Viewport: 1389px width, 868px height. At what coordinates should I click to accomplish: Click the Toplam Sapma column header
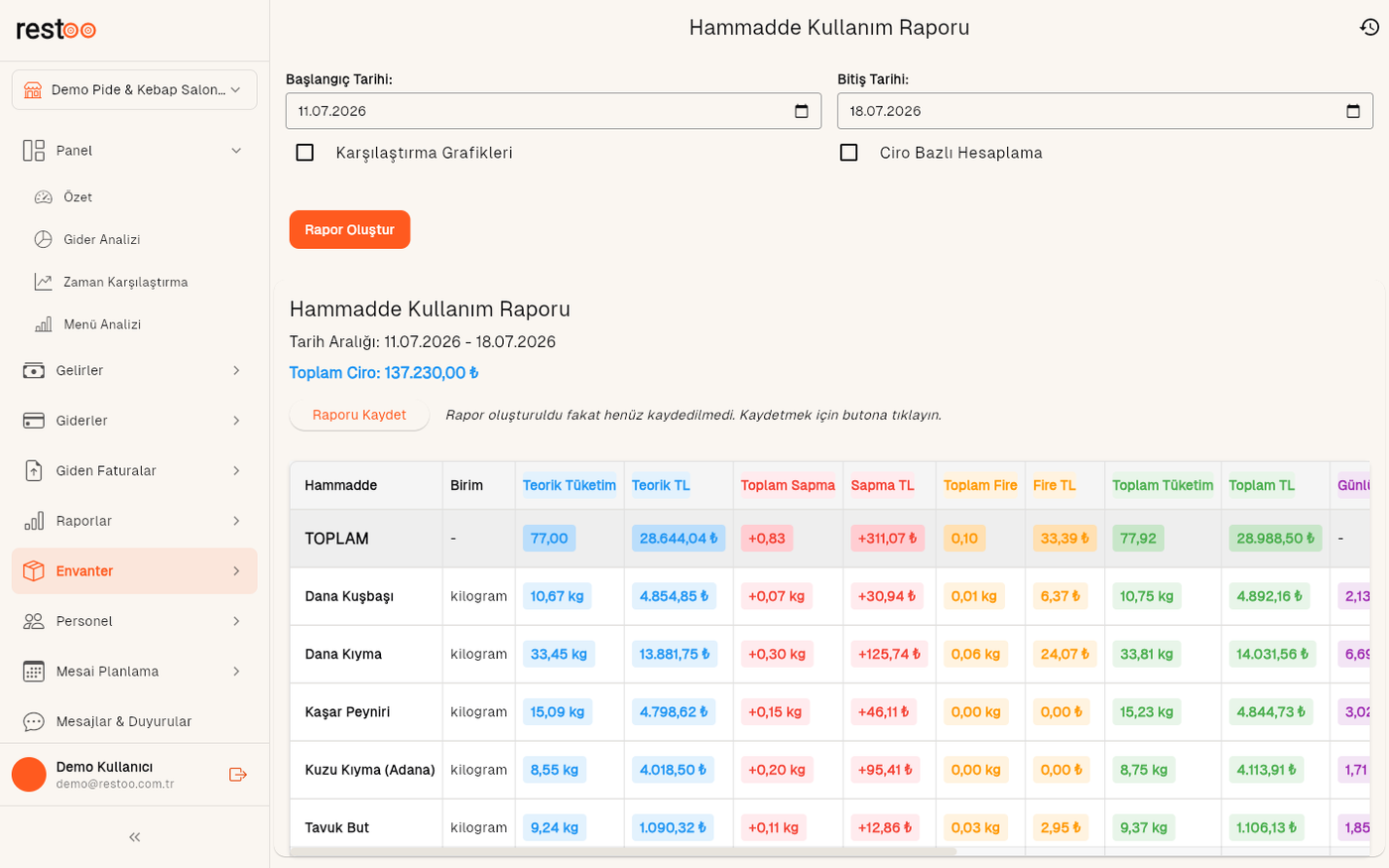click(x=788, y=485)
